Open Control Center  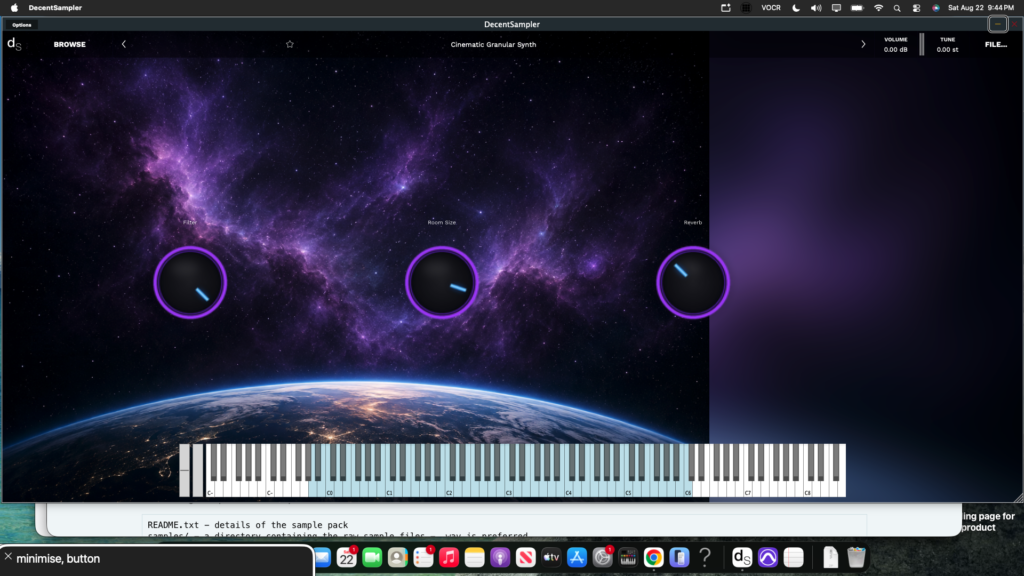pos(916,8)
